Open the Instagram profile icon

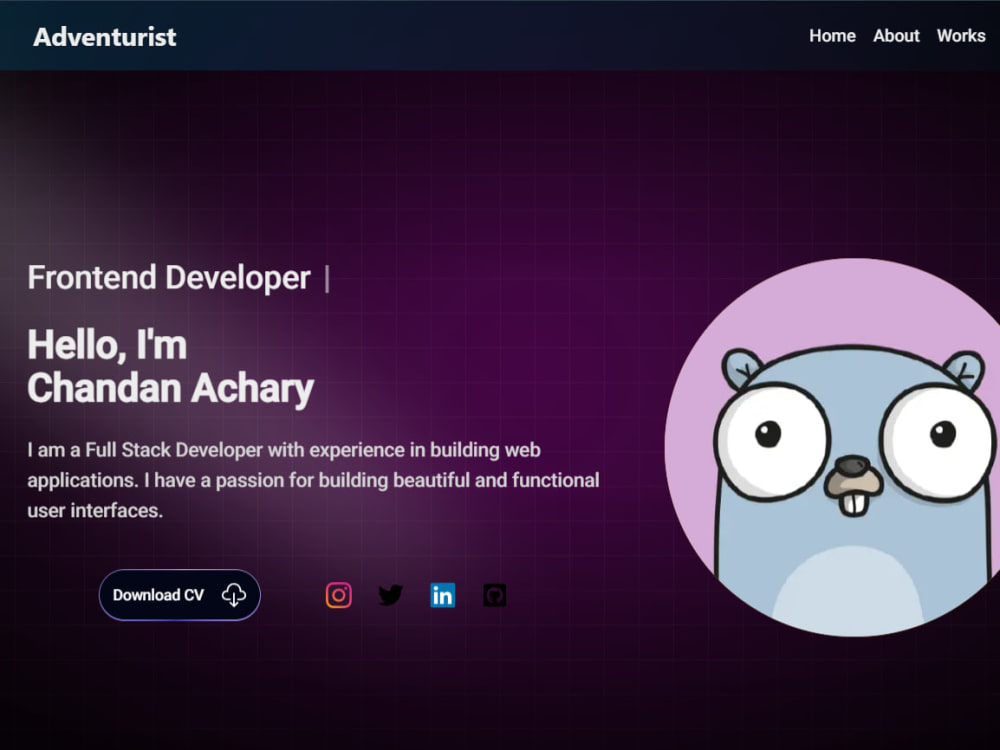coord(339,595)
